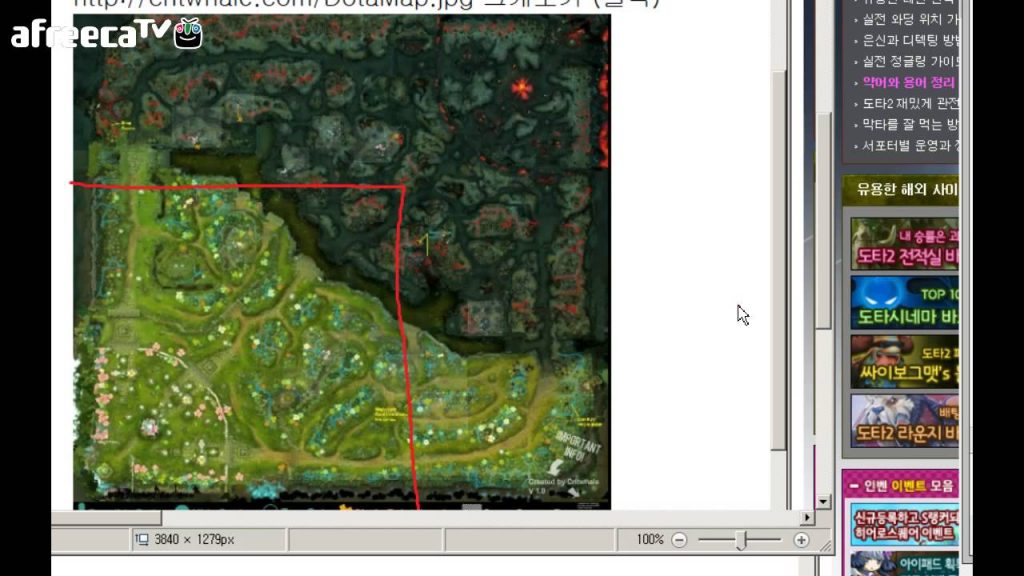Screen dimensions: 1024x576
Task: Click the horizontal scrollbar thumb
Action: [106, 518]
